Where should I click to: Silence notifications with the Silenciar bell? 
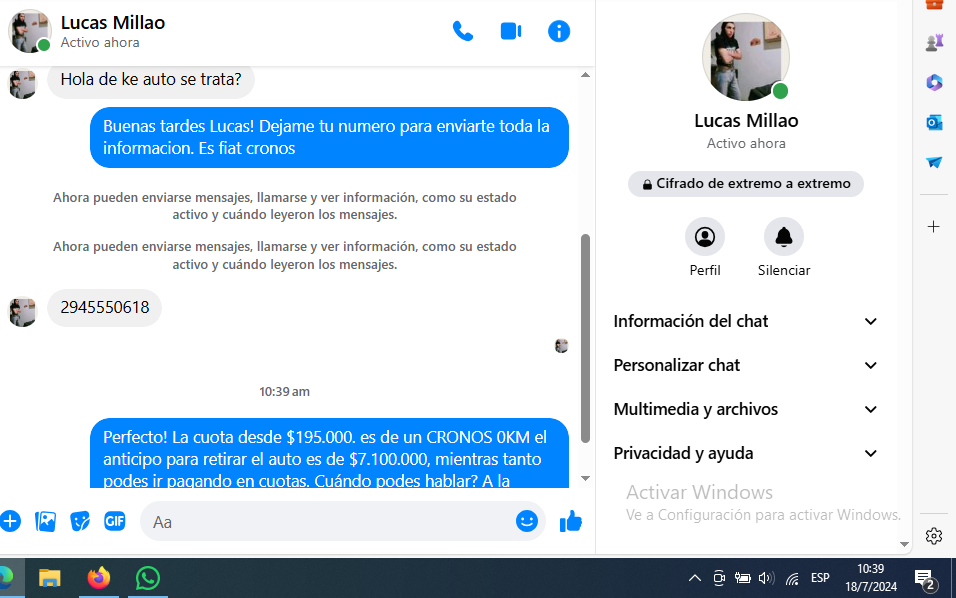click(784, 237)
